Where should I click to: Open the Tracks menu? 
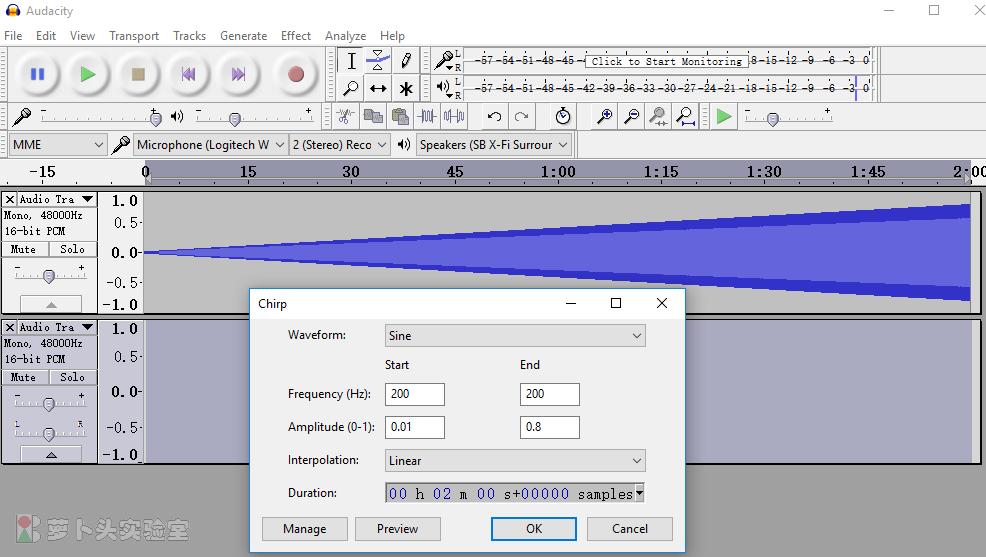[x=189, y=36]
